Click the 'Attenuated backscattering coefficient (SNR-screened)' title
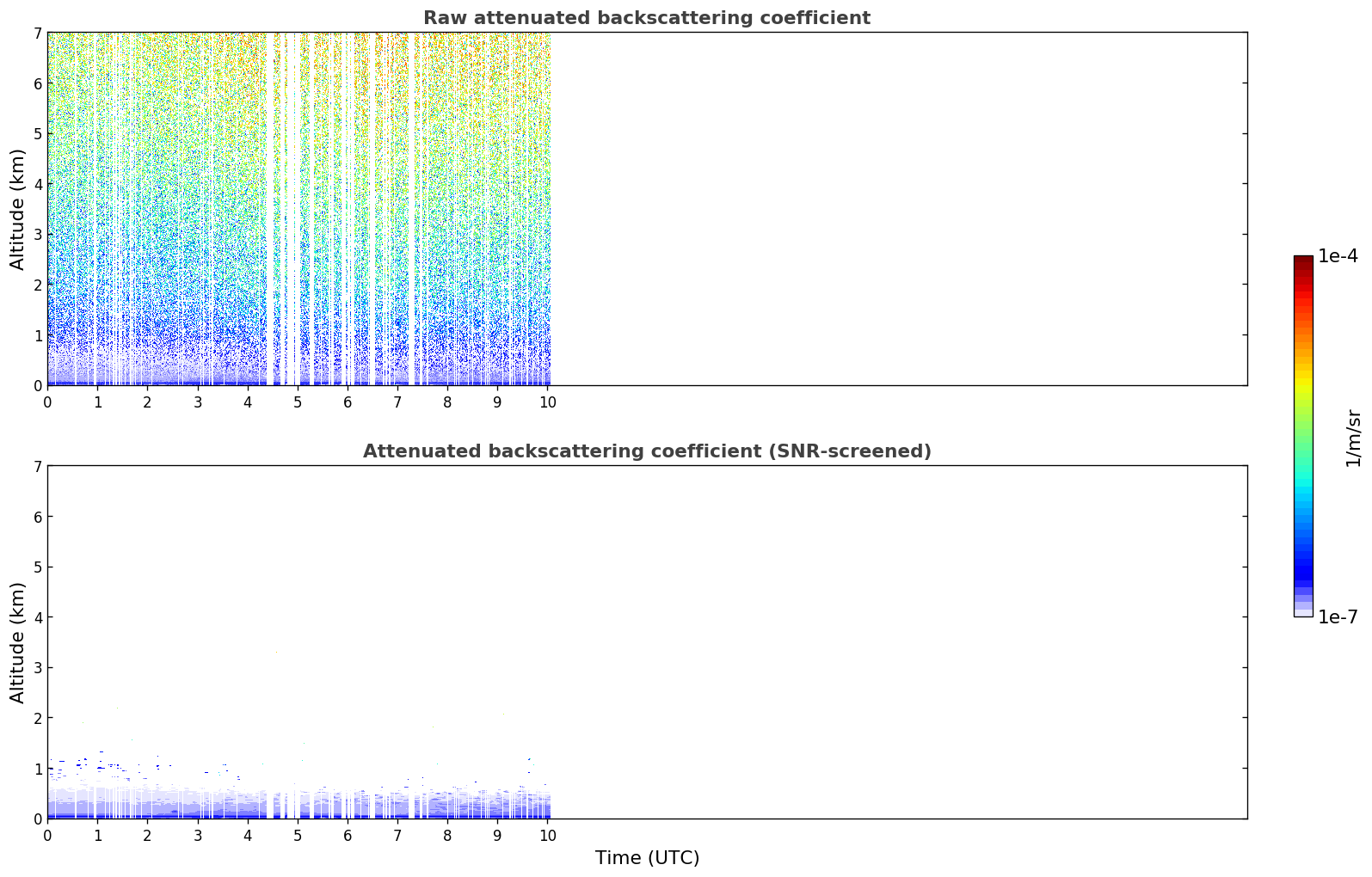 pyautogui.click(x=647, y=451)
